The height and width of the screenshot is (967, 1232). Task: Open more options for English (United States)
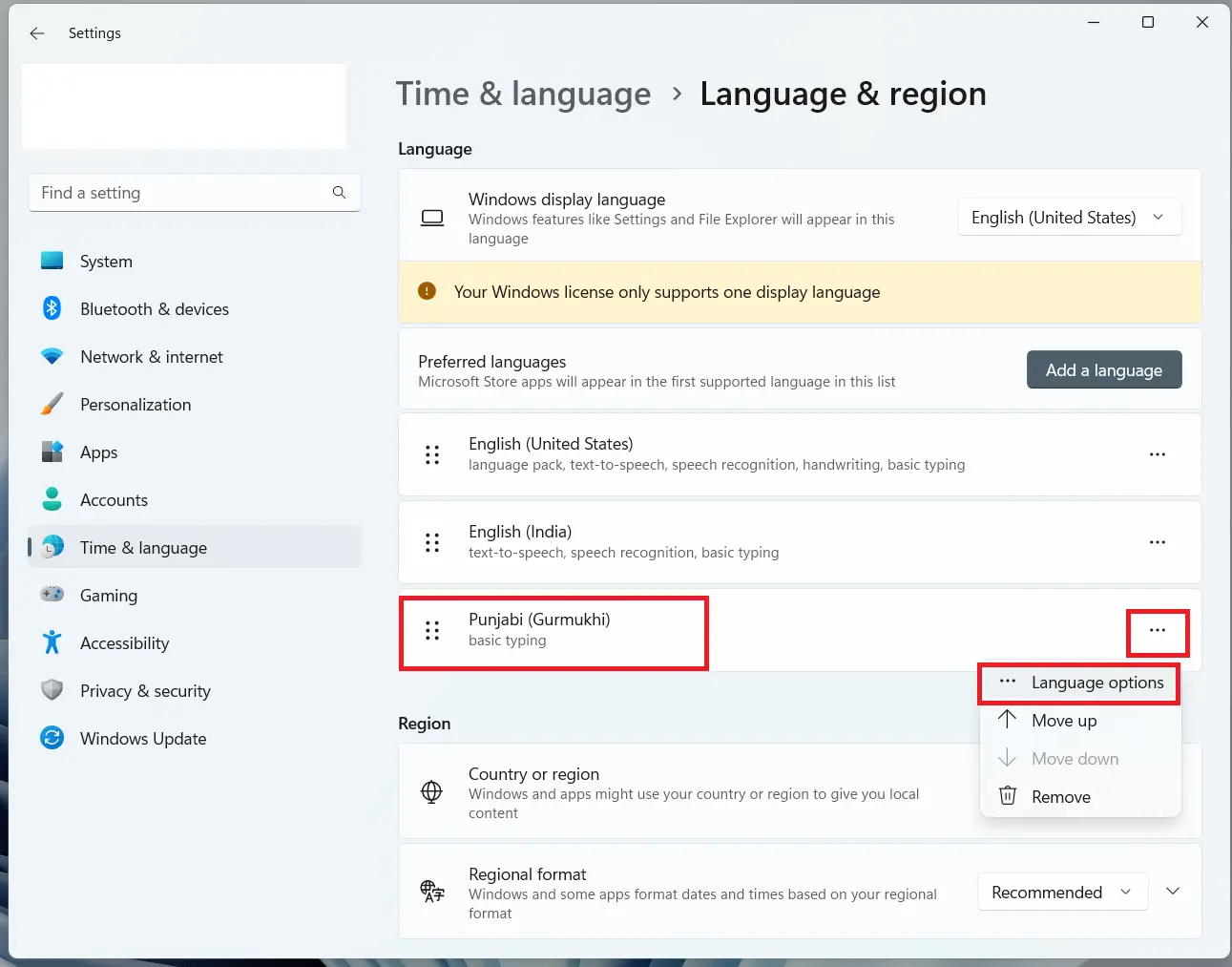[1158, 454]
